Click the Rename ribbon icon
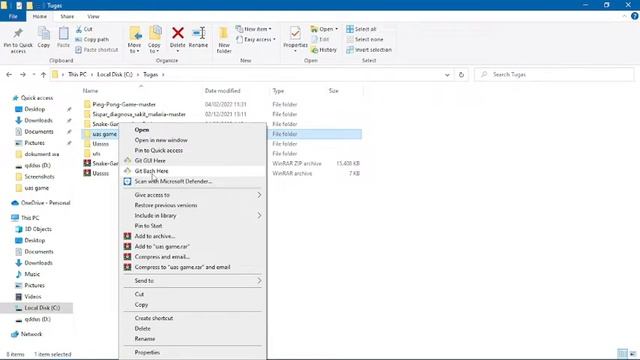 tap(198, 38)
